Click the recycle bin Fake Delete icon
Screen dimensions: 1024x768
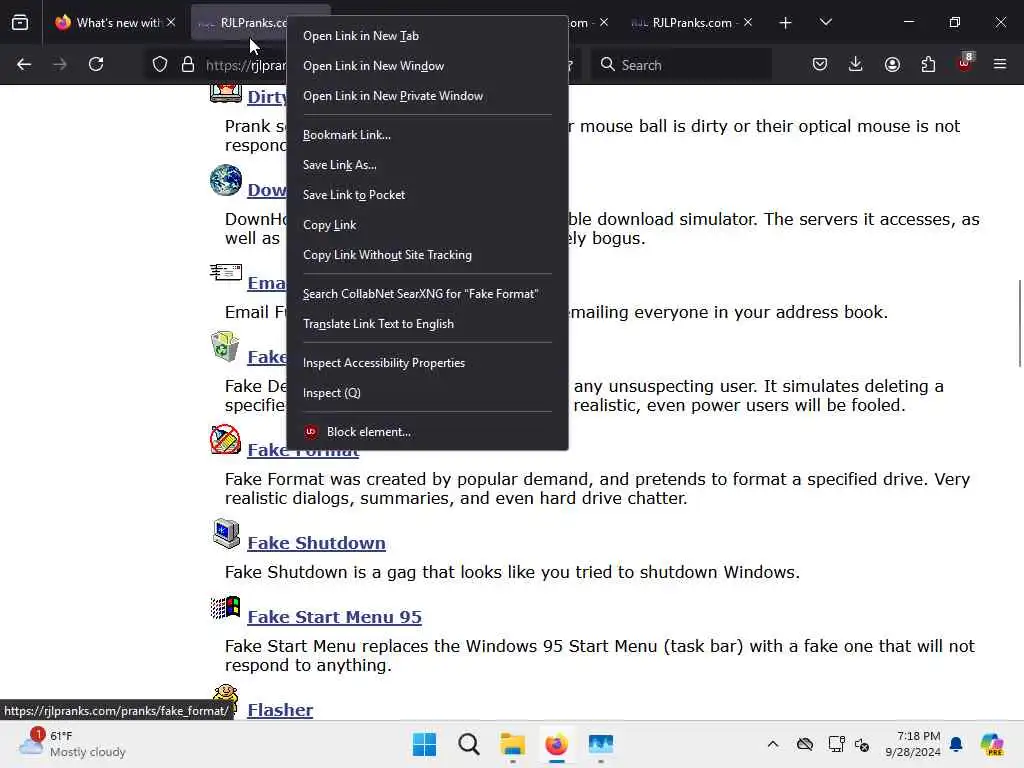(225, 346)
